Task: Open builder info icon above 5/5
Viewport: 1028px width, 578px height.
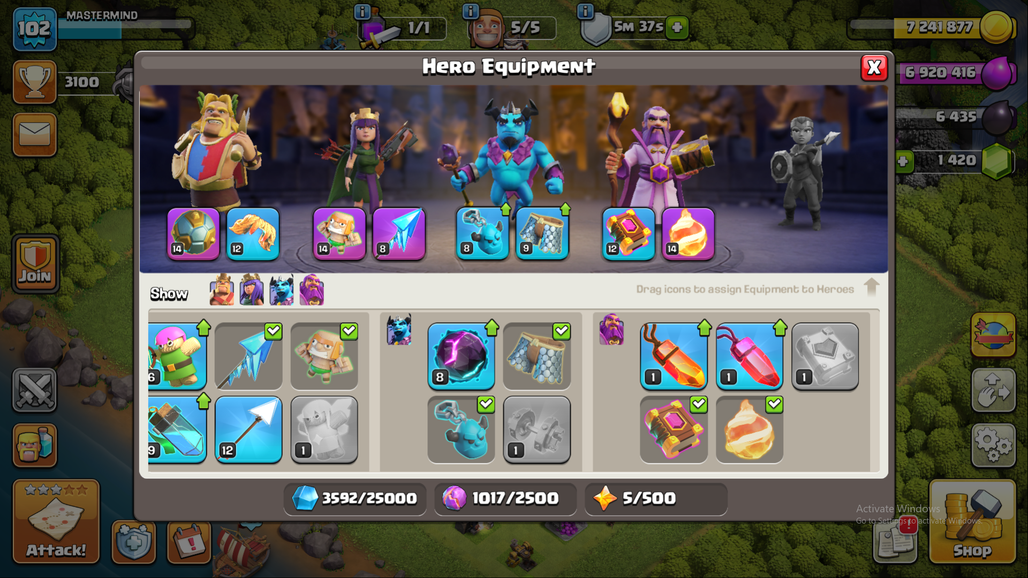Action: tap(470, 11)
